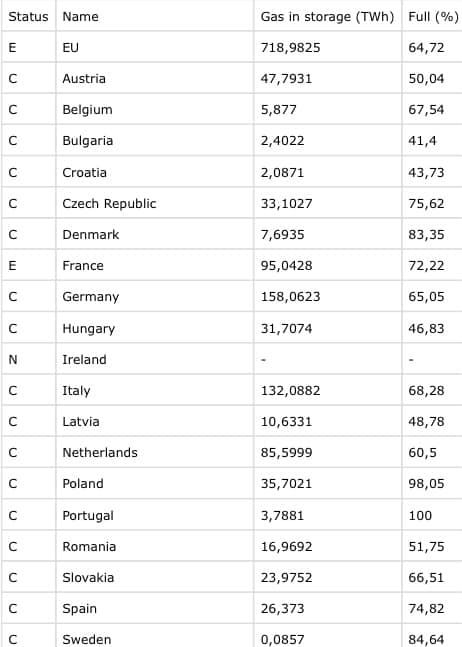The height and width of the screenshot is (647, 462).
Task: Click Denmark's full percentage 83,35
Action: pyautogui.click(x=426, y=234)
